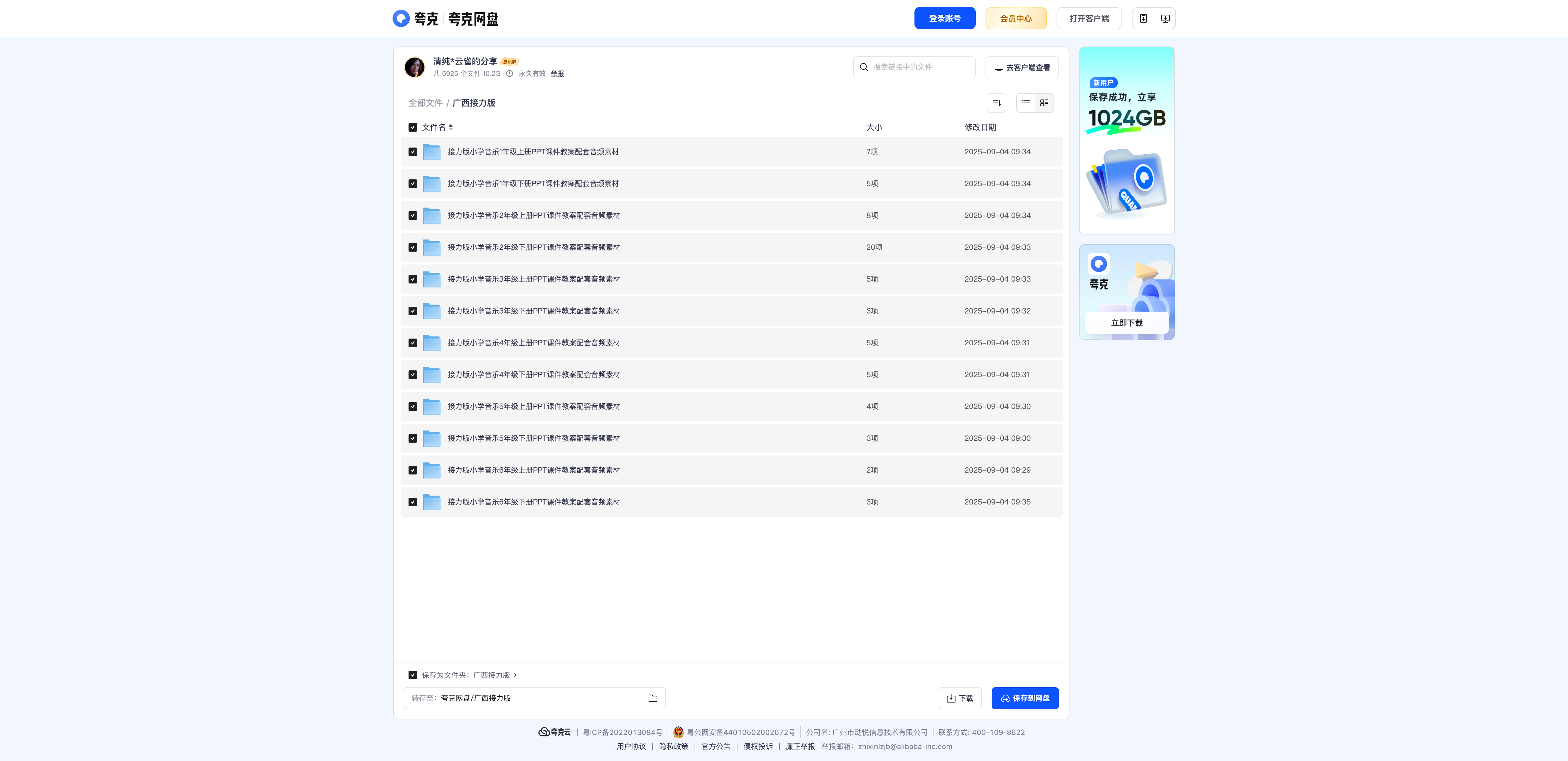Click the search magnifier icon
This screenshot has width=1568, height=761.
tap(864, 67)
